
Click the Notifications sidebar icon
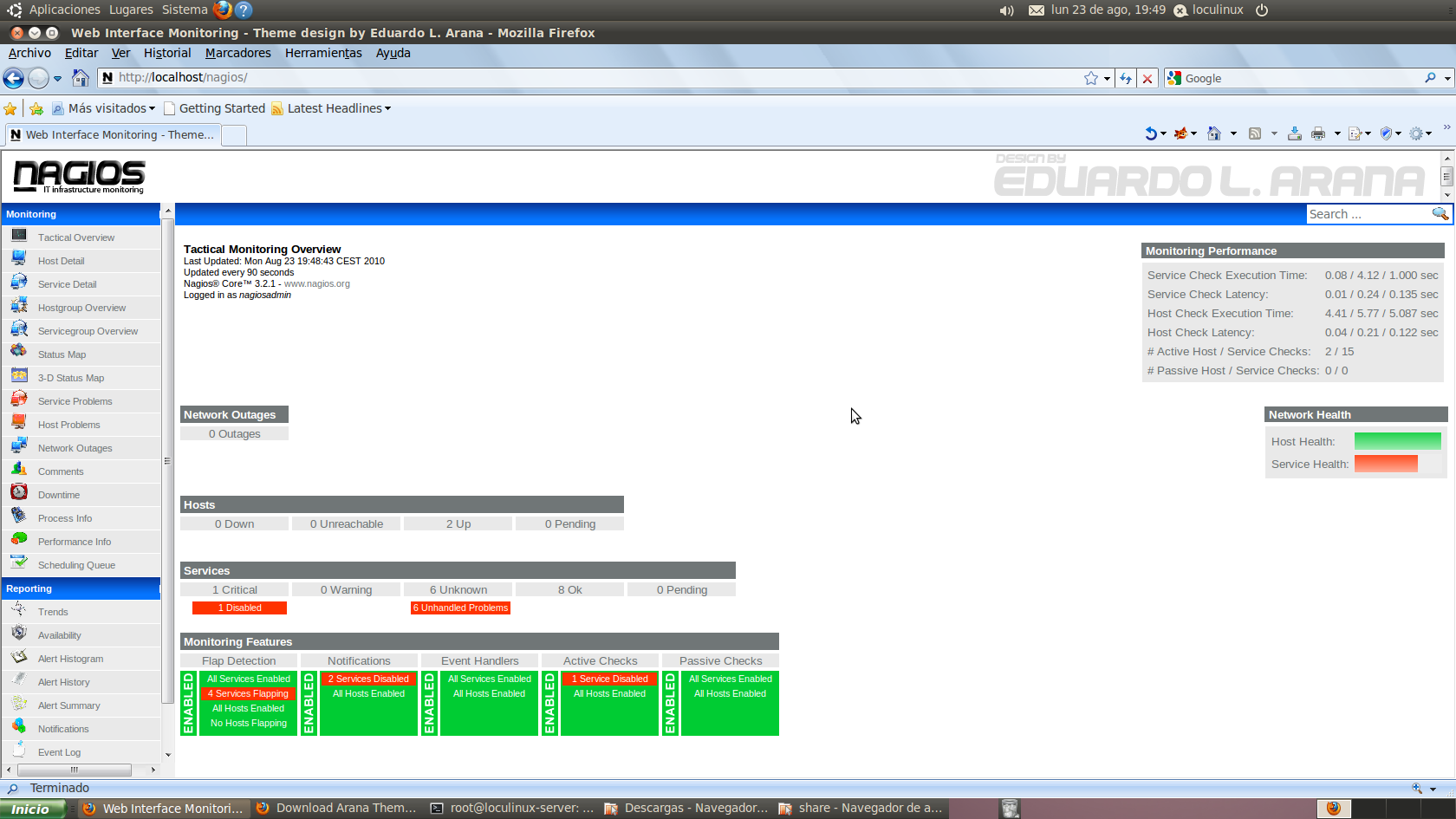19,727
